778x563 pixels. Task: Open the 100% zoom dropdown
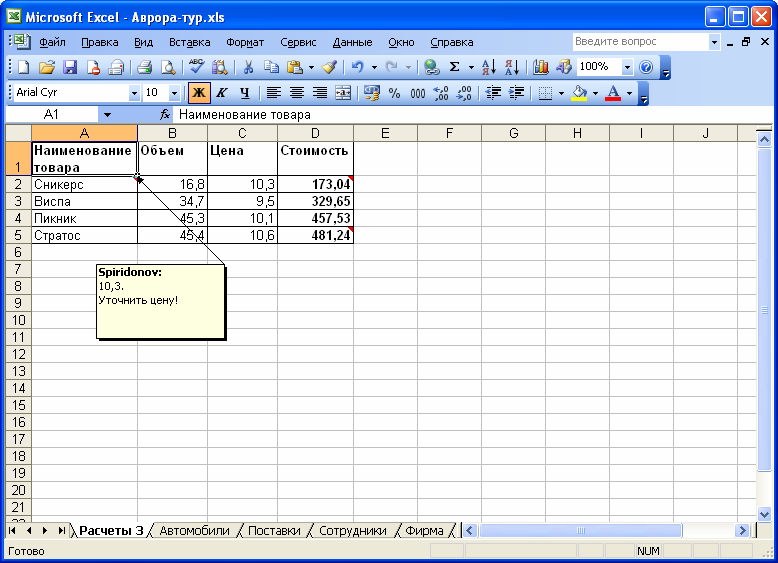point(627,67)
